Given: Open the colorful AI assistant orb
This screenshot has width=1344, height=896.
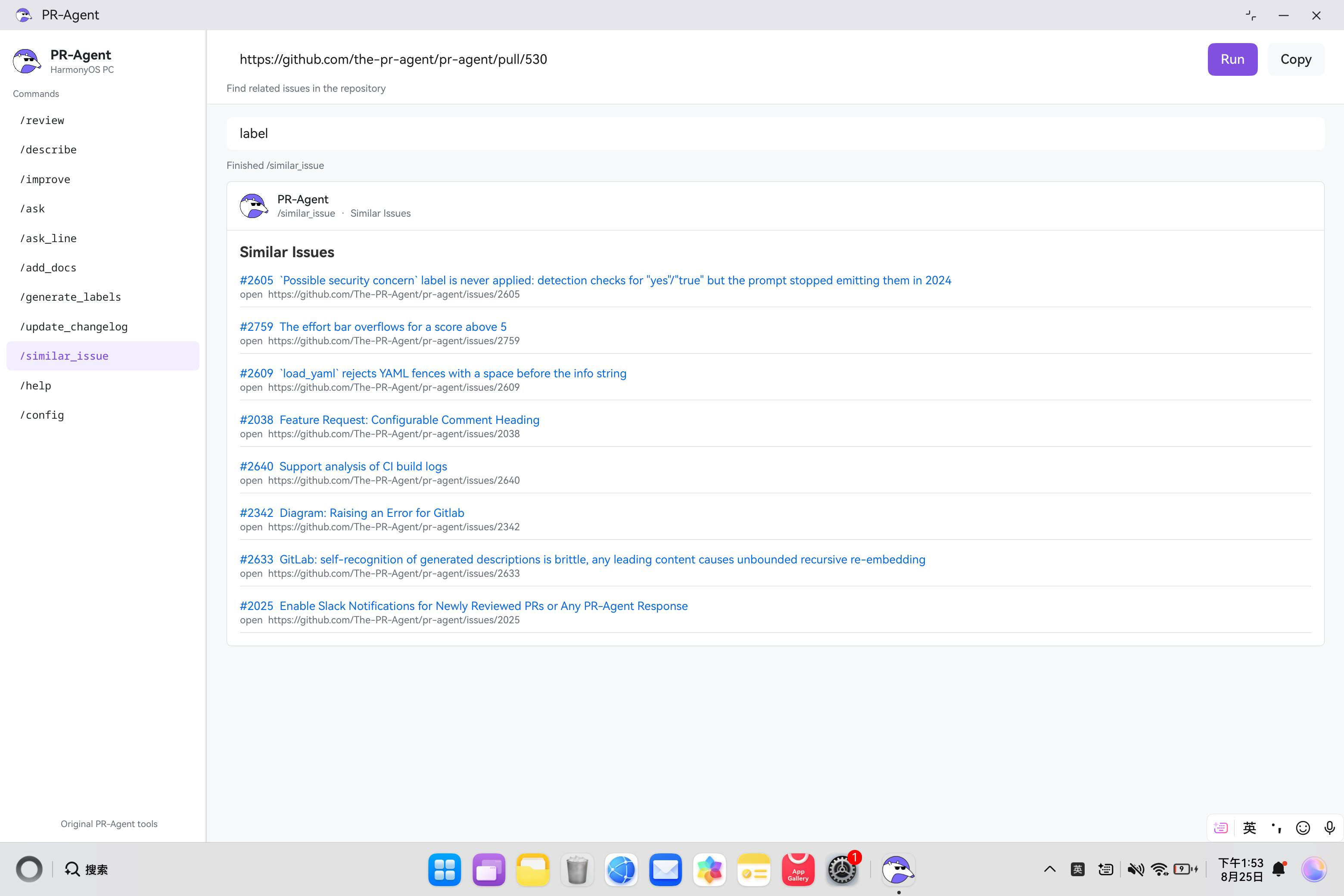Looking at the screenshot, I should coord(1314,869).
